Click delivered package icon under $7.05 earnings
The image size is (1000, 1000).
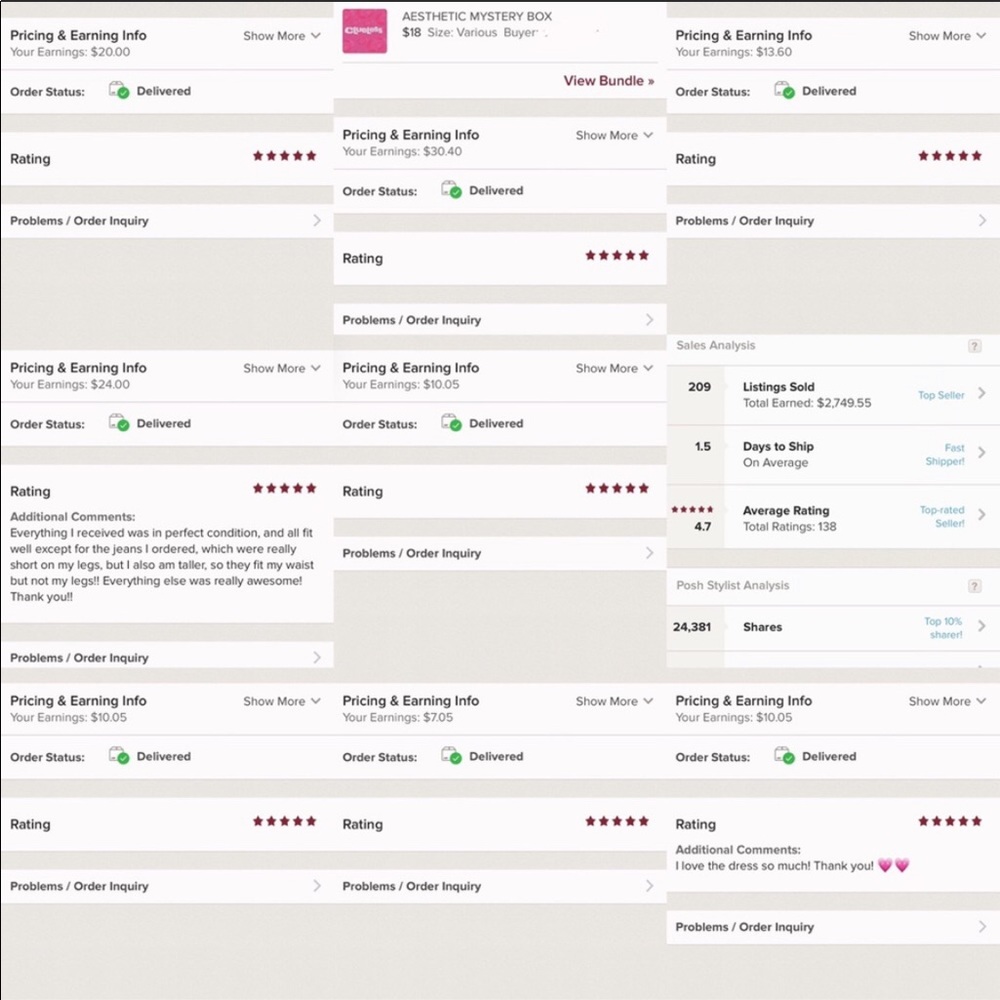(451, 756)
